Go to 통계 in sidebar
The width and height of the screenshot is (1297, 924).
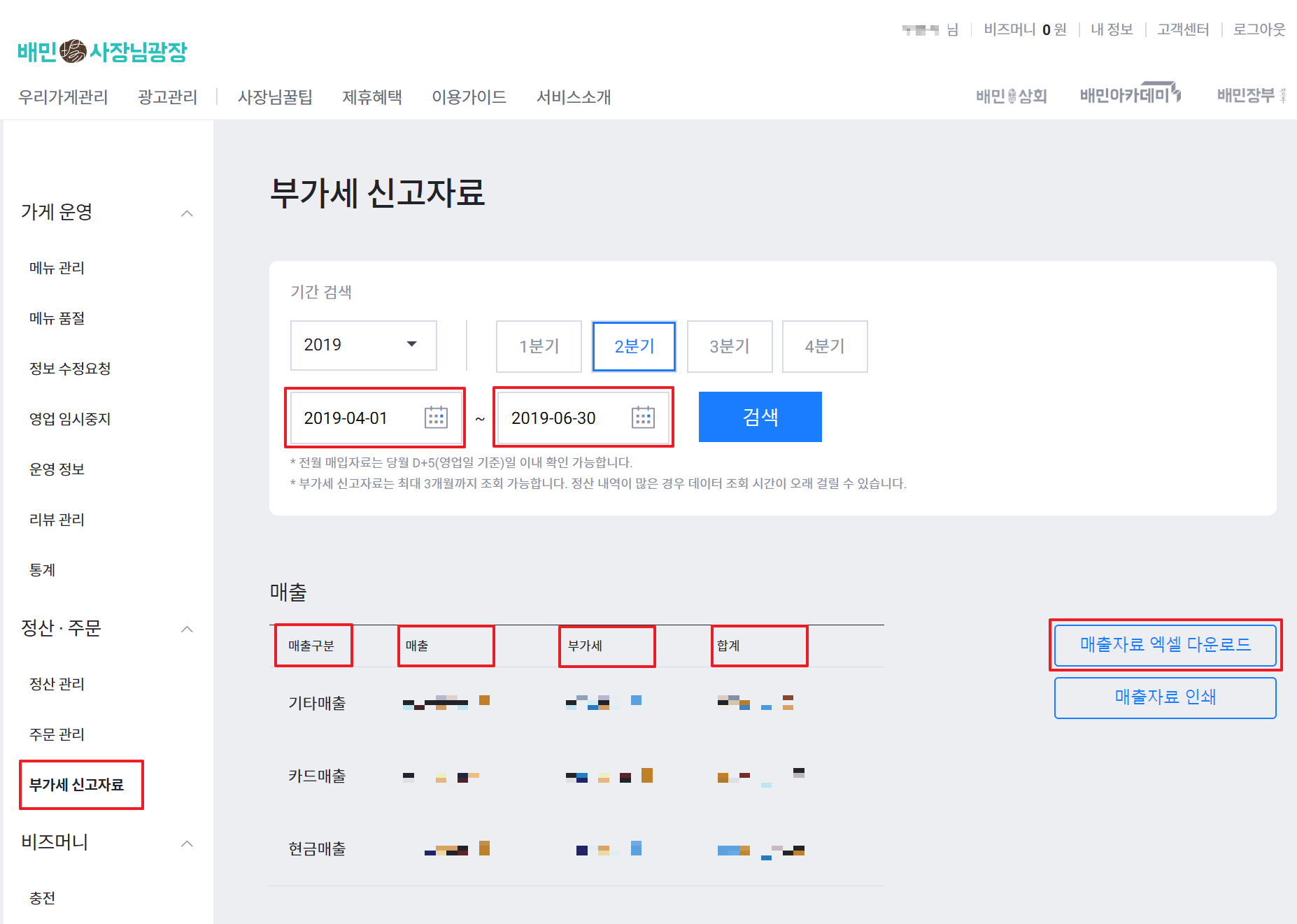pyautogui.click(x=42, y=570)
